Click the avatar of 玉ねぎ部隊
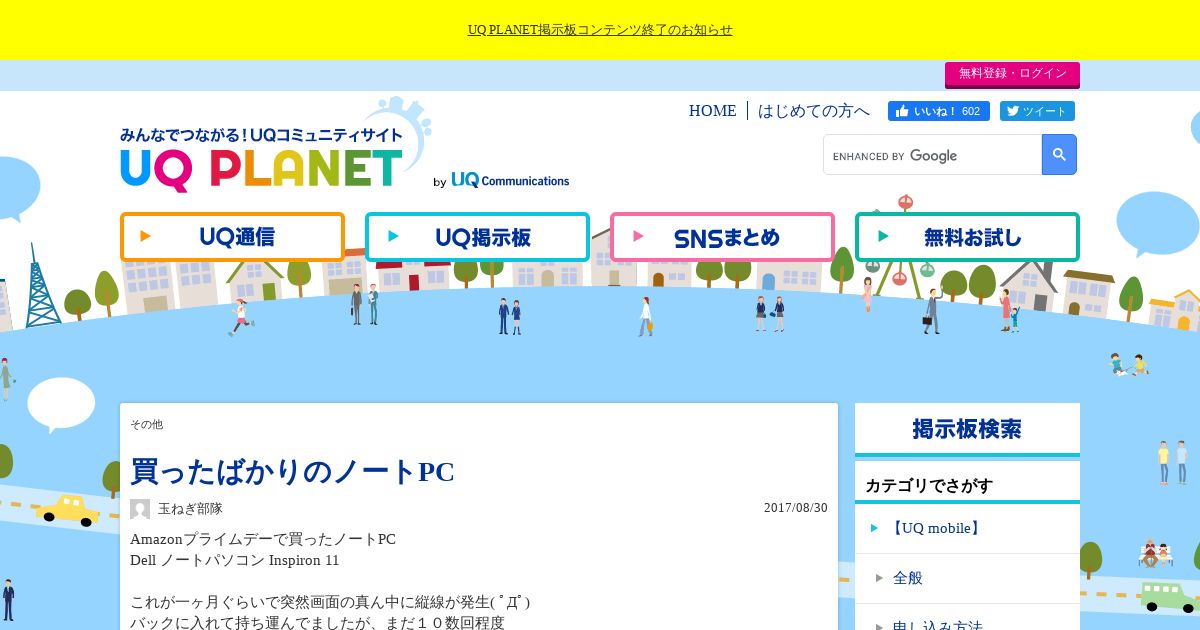 pos(140,509)
